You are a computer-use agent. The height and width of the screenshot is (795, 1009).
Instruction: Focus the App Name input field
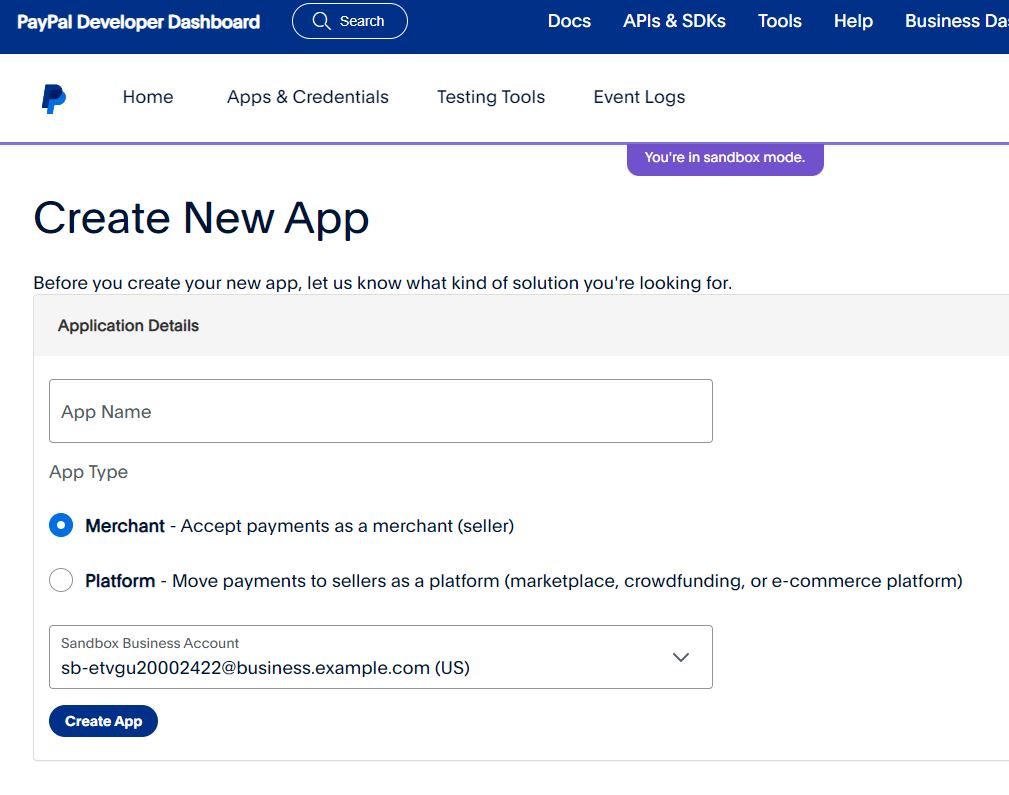coord(380,411)
